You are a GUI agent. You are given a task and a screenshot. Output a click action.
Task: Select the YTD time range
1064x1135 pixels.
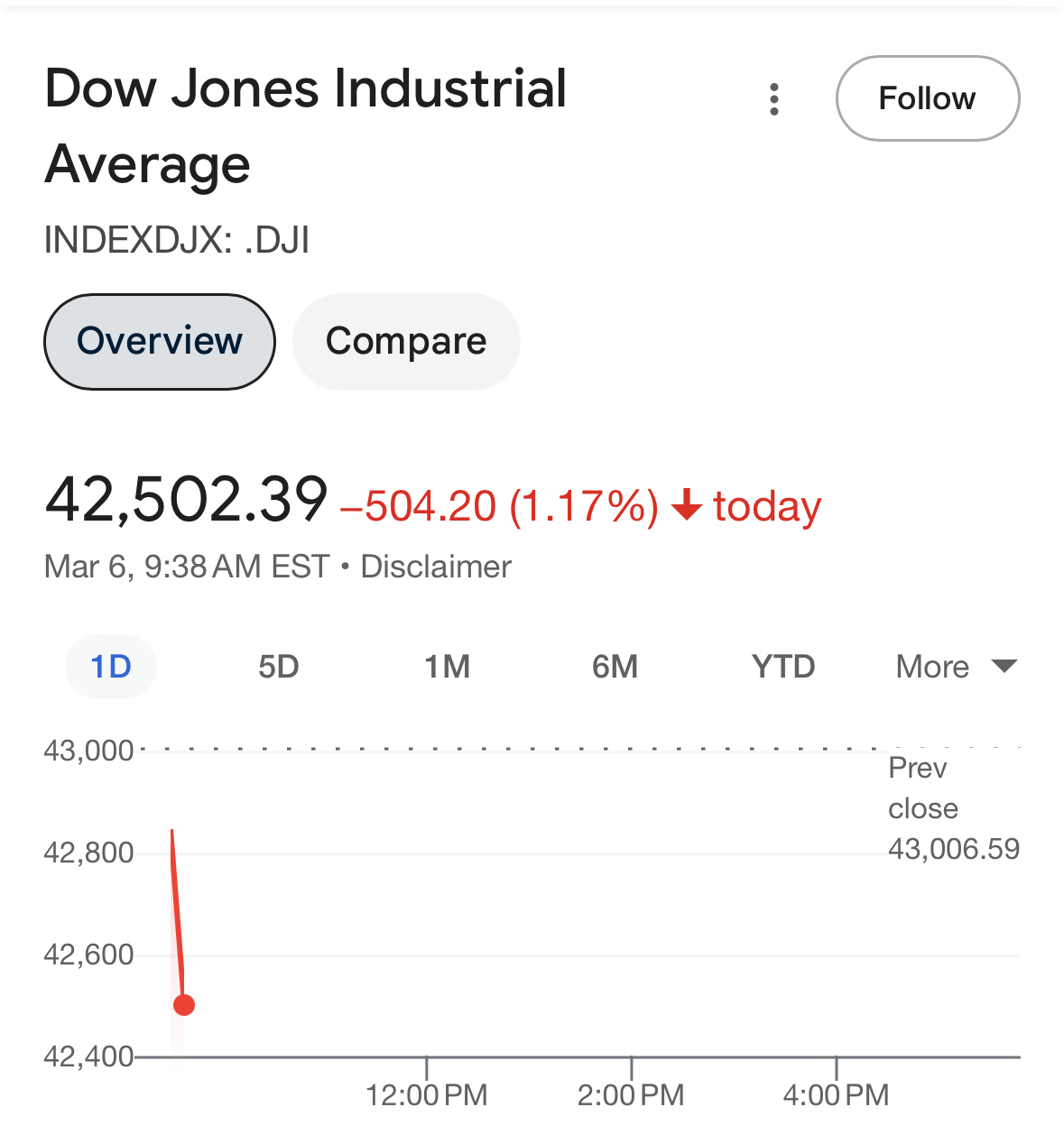[783, 667]
